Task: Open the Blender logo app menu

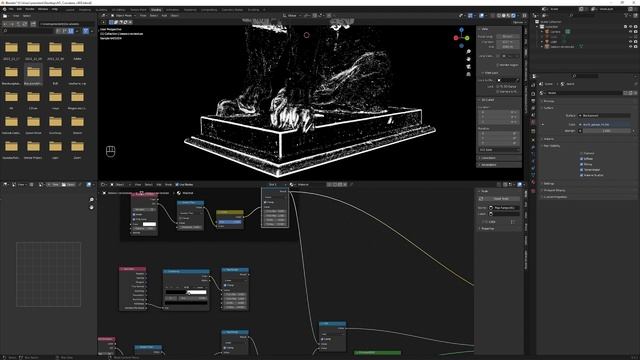Action: coord(4,9)
